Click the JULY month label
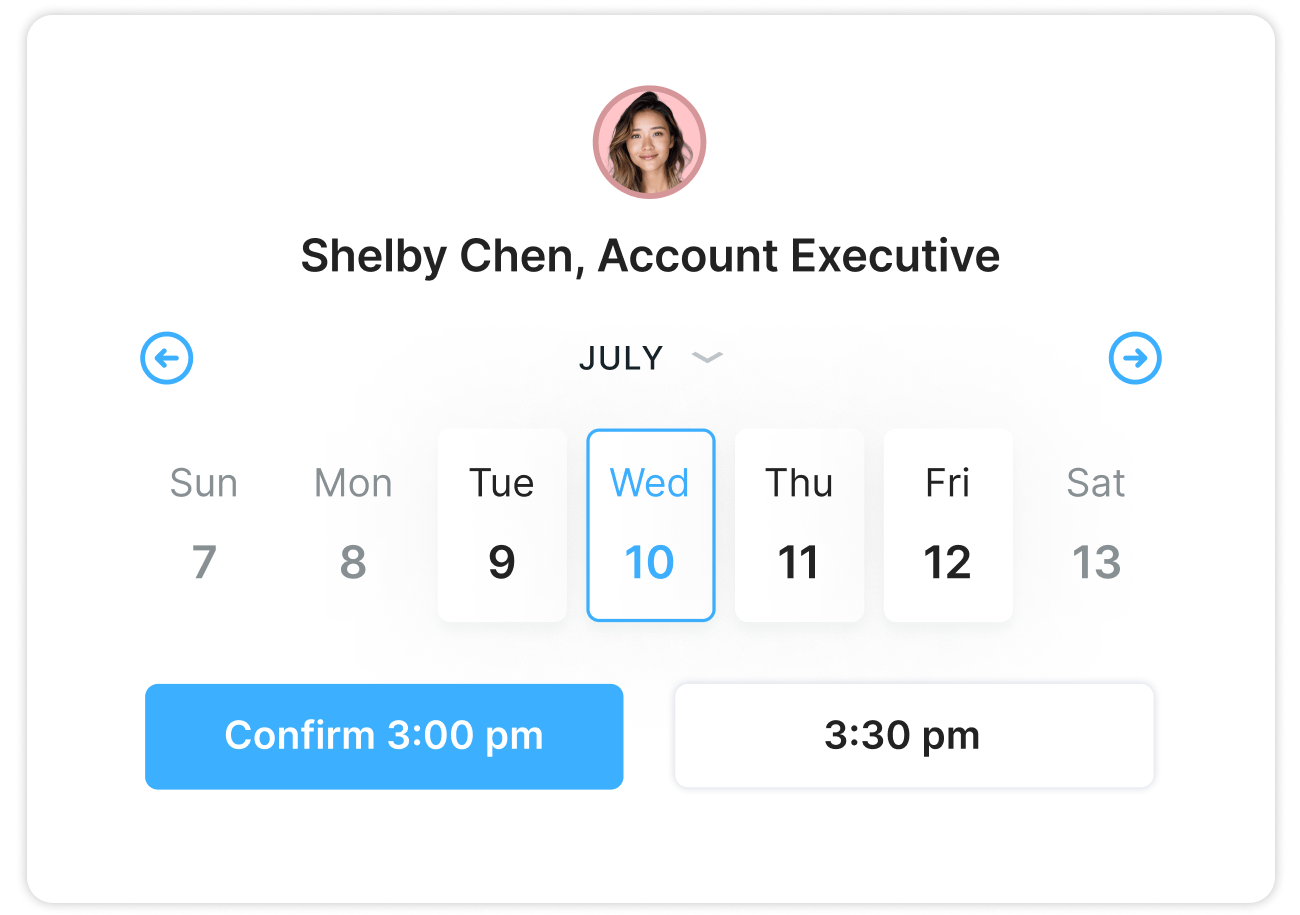 click(x=621, y=358)
